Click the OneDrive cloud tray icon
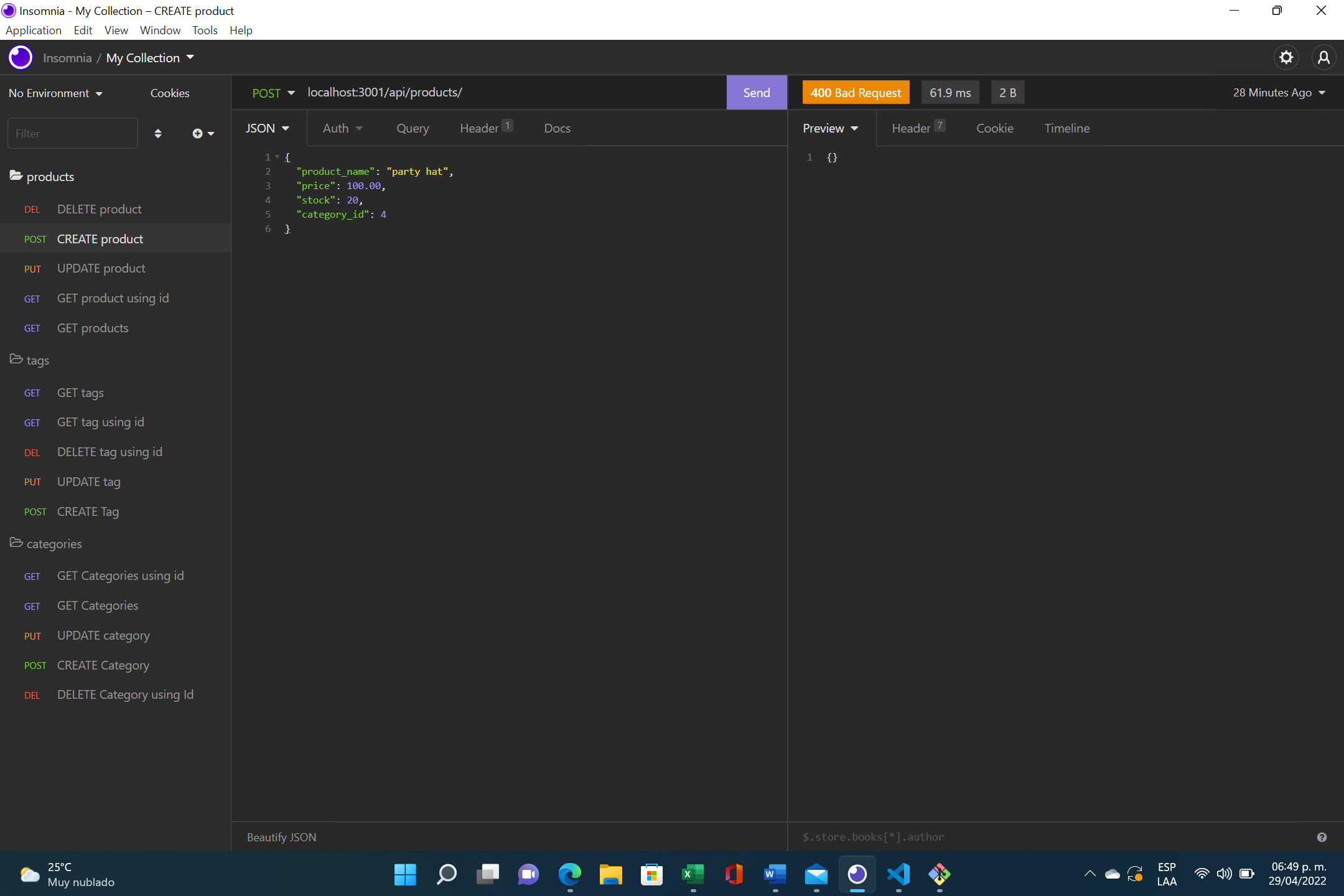The image size is (1344, 896). coord(1113,874)
